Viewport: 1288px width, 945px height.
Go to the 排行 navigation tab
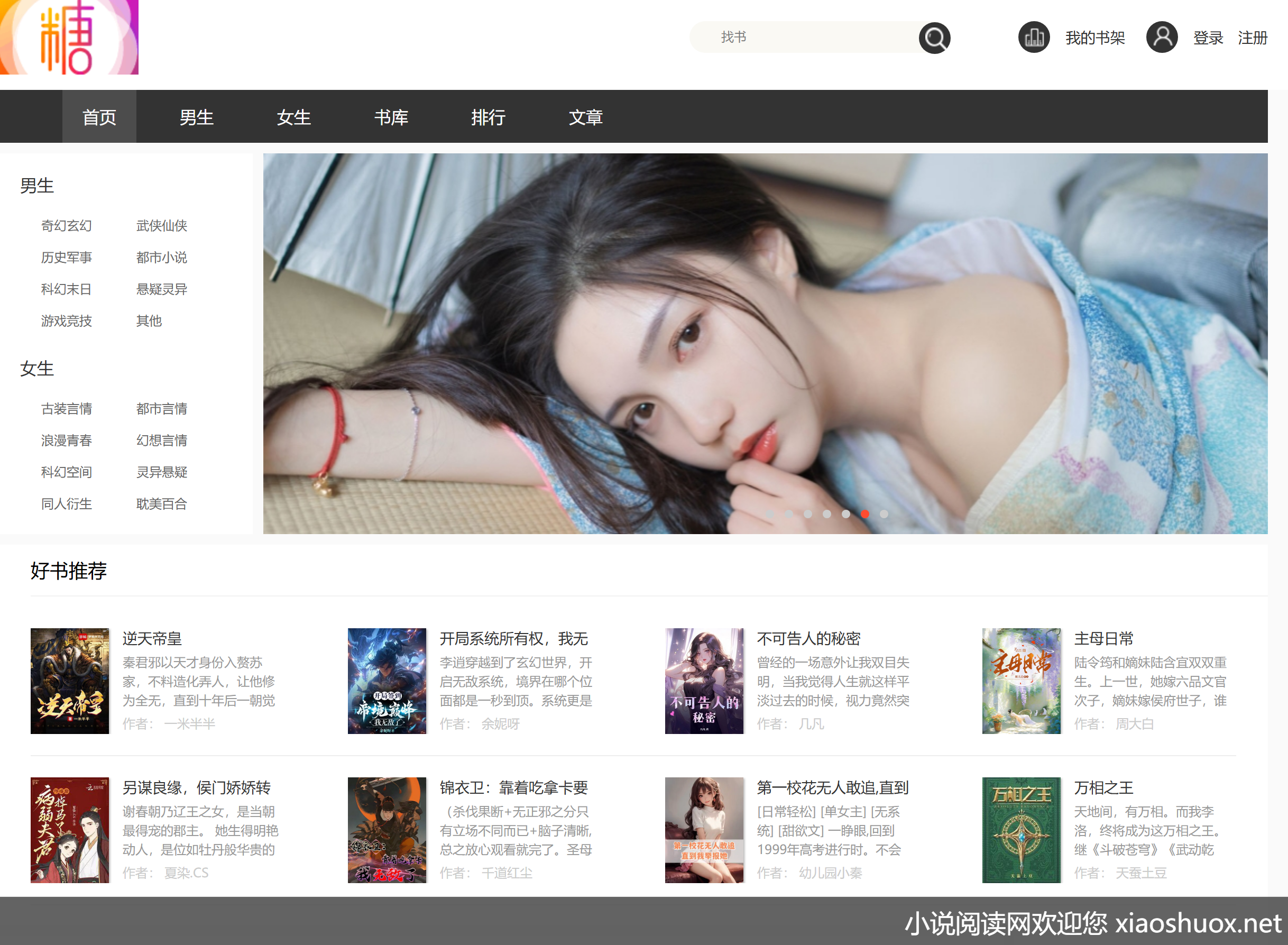tap(488, 117)
